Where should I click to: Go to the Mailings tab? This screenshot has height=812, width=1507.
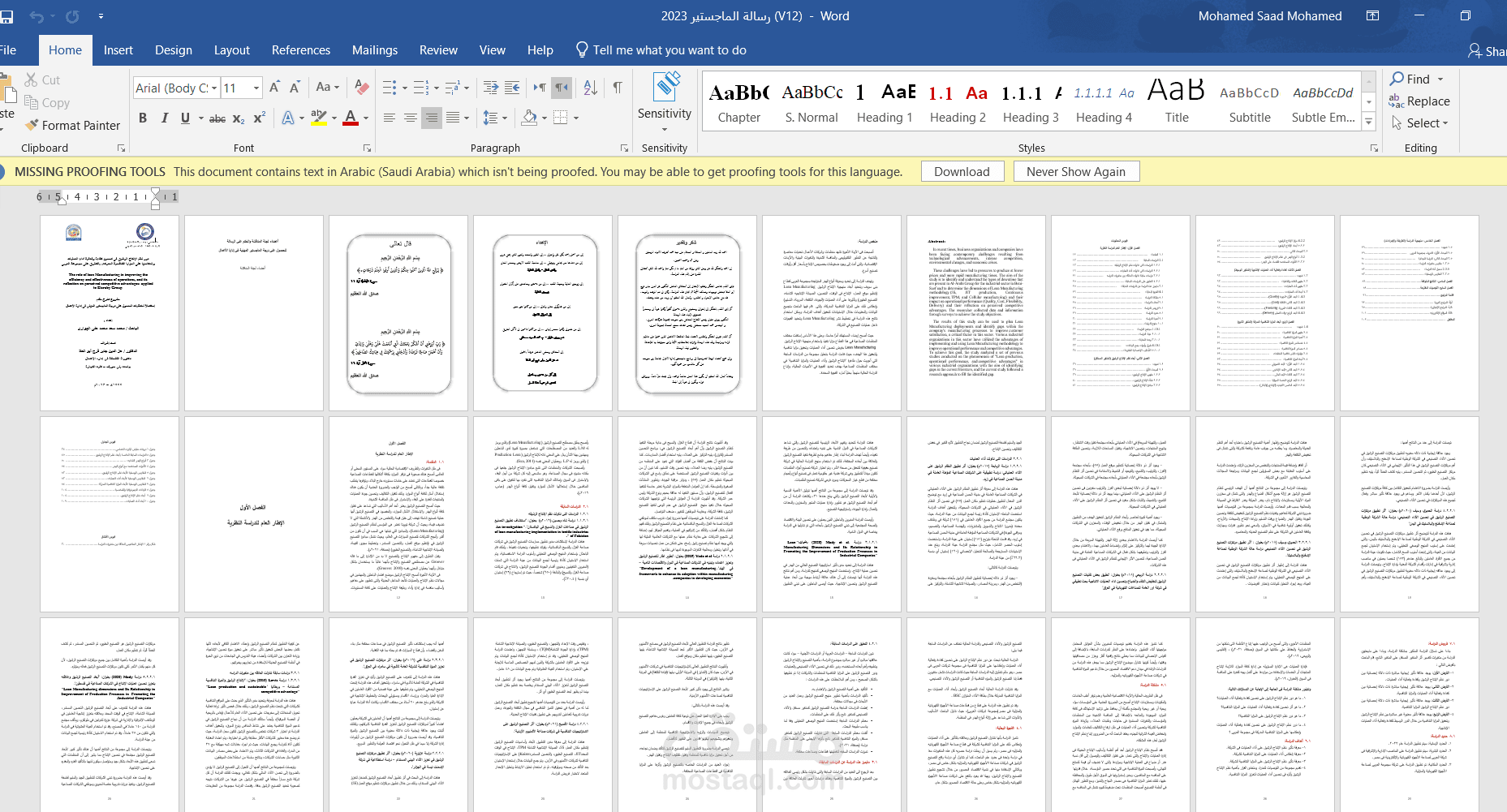(375, 50)
